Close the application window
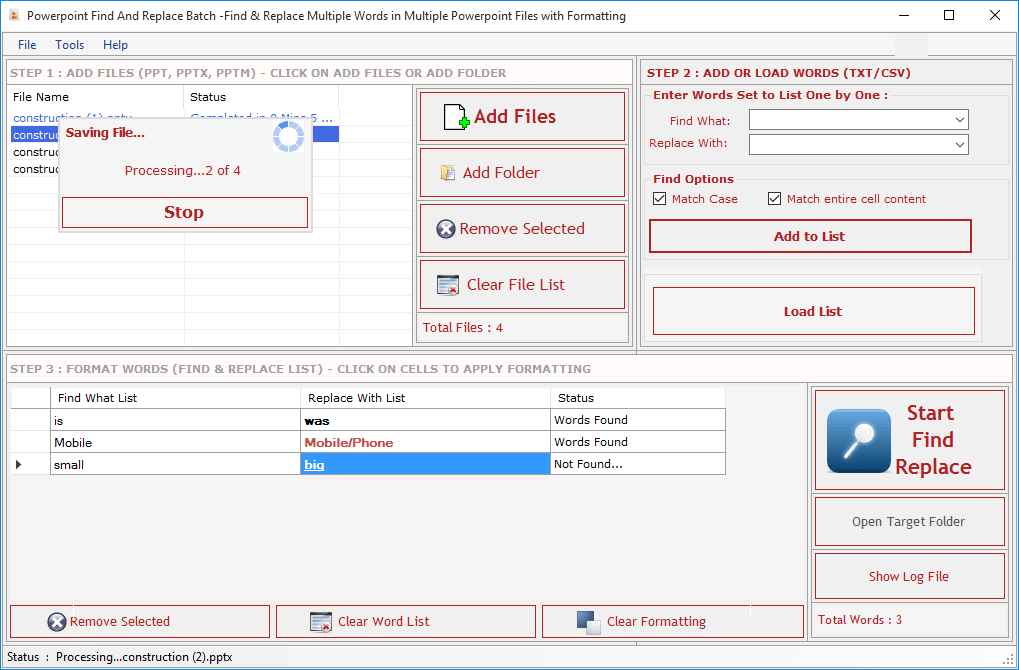1019x670 pixels. pyautogui.click(x=995, y=15)
